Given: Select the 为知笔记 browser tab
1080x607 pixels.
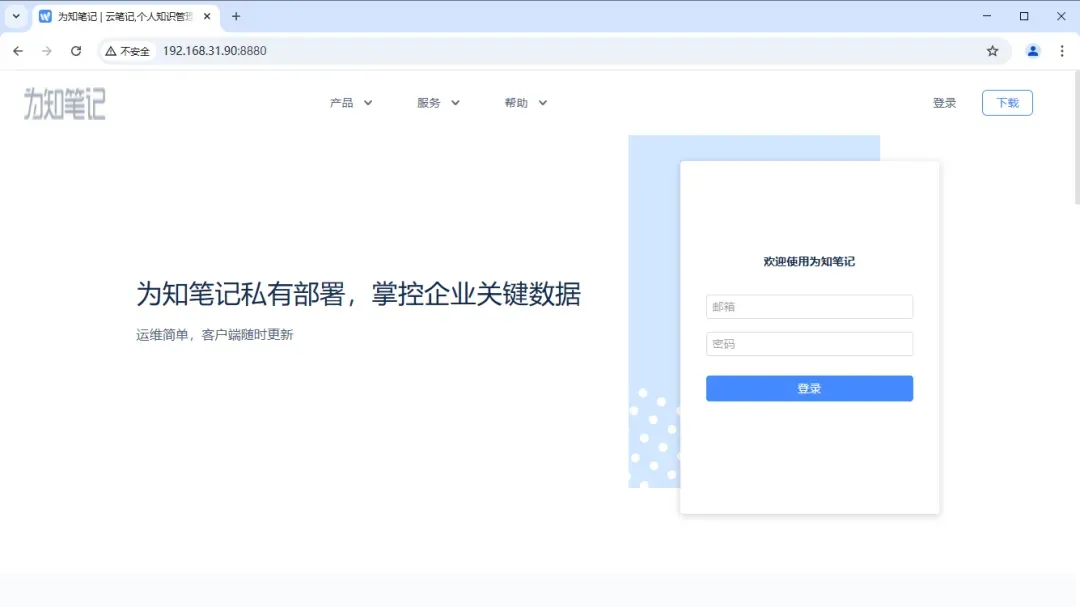Looking at the screenshot, I should click(x=125, y=17).
